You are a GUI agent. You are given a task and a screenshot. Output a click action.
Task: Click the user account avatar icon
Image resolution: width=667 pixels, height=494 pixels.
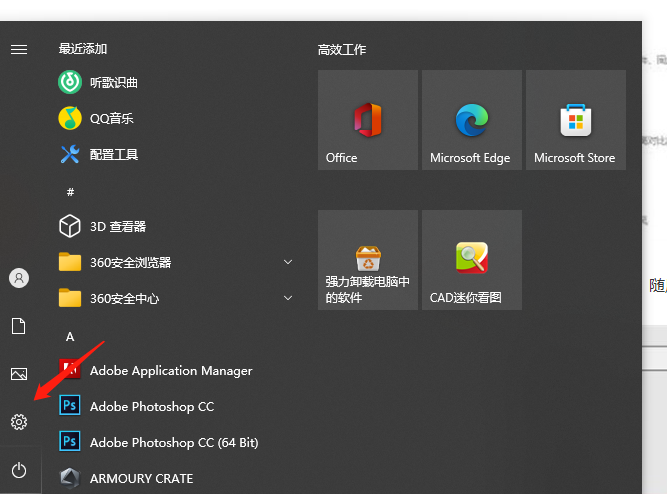(x=19, y=278)
